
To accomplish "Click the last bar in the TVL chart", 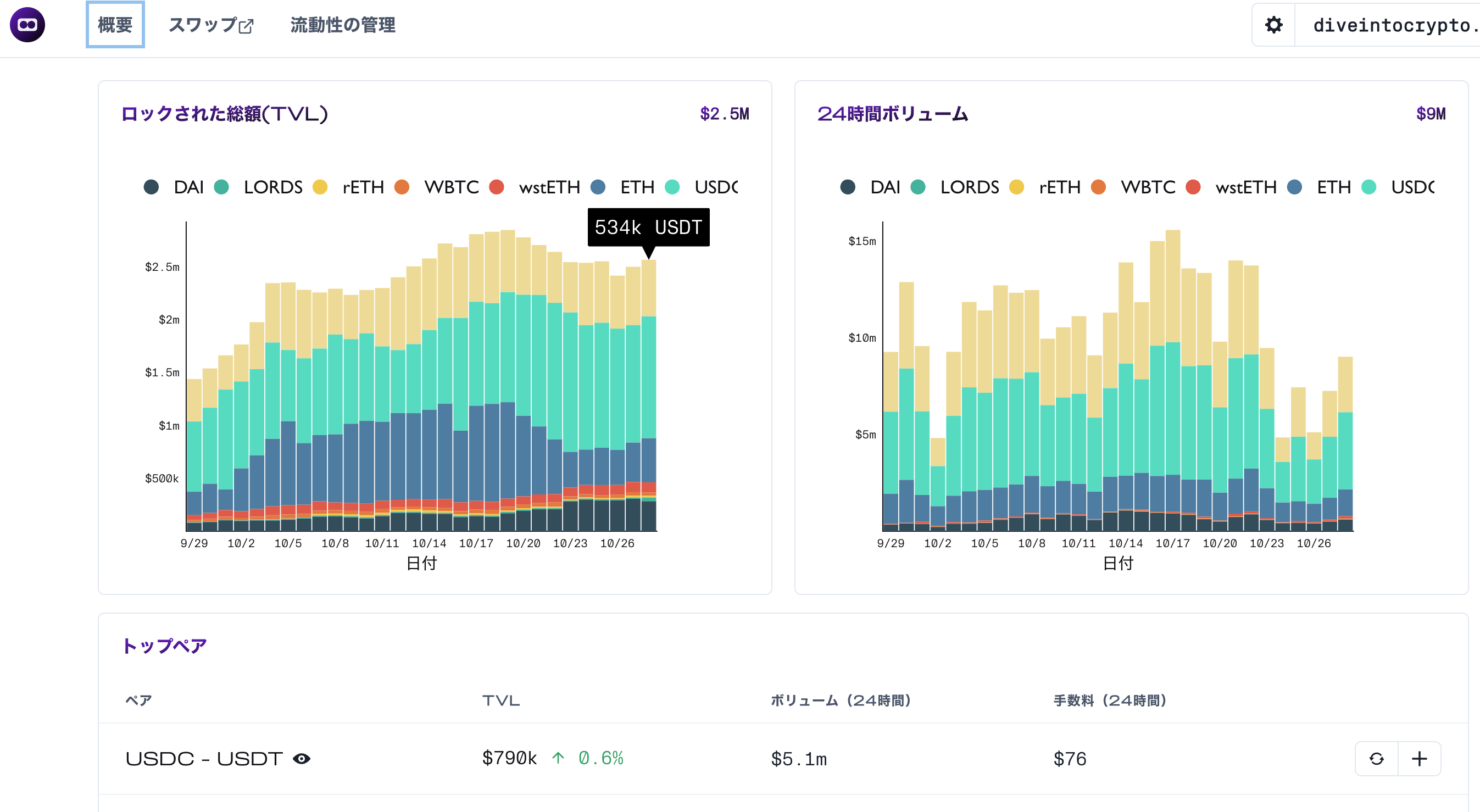I will coord(648,397).
